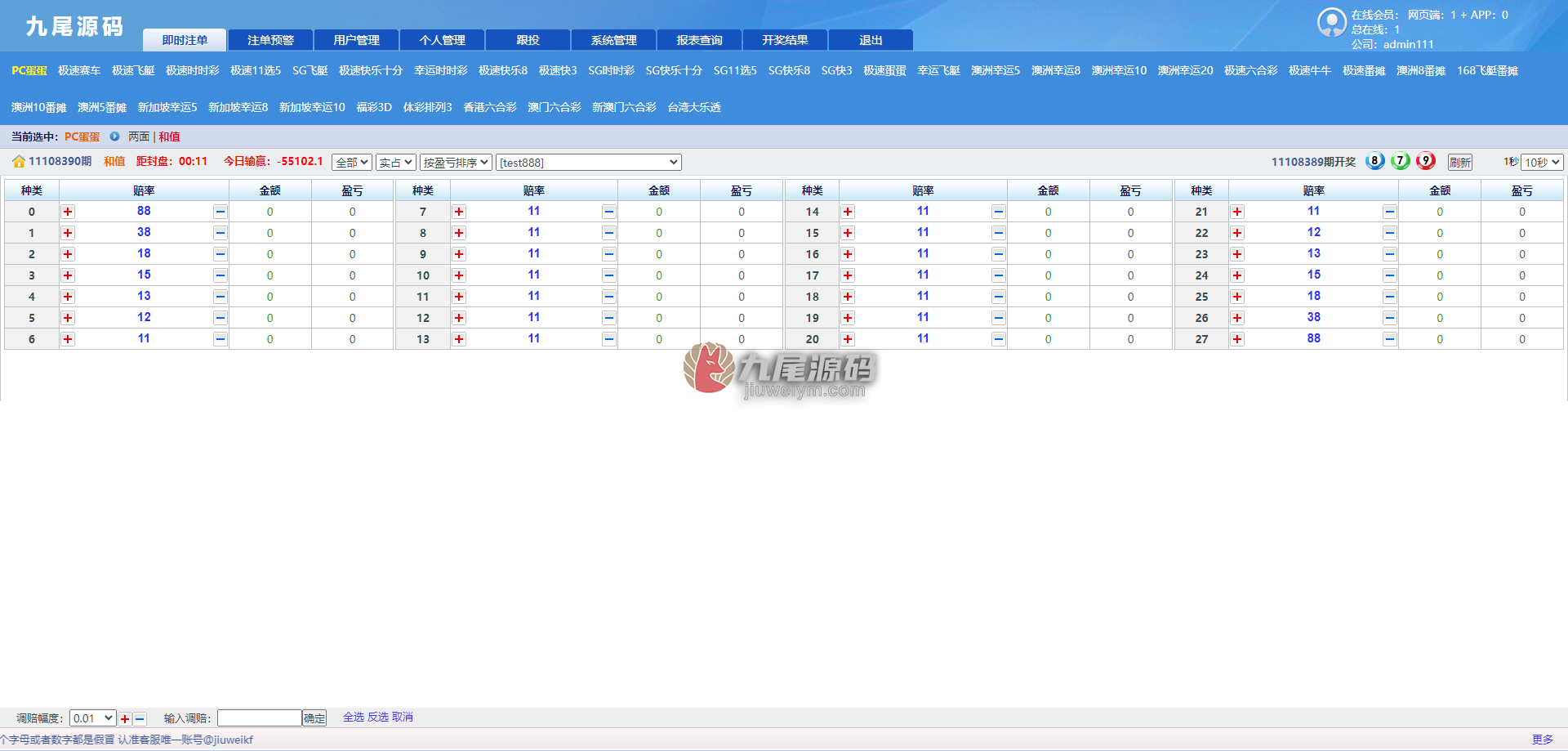Click the 刷新 refresh button
Viewport: 1568px width, 751px height.
[1460, 163]
